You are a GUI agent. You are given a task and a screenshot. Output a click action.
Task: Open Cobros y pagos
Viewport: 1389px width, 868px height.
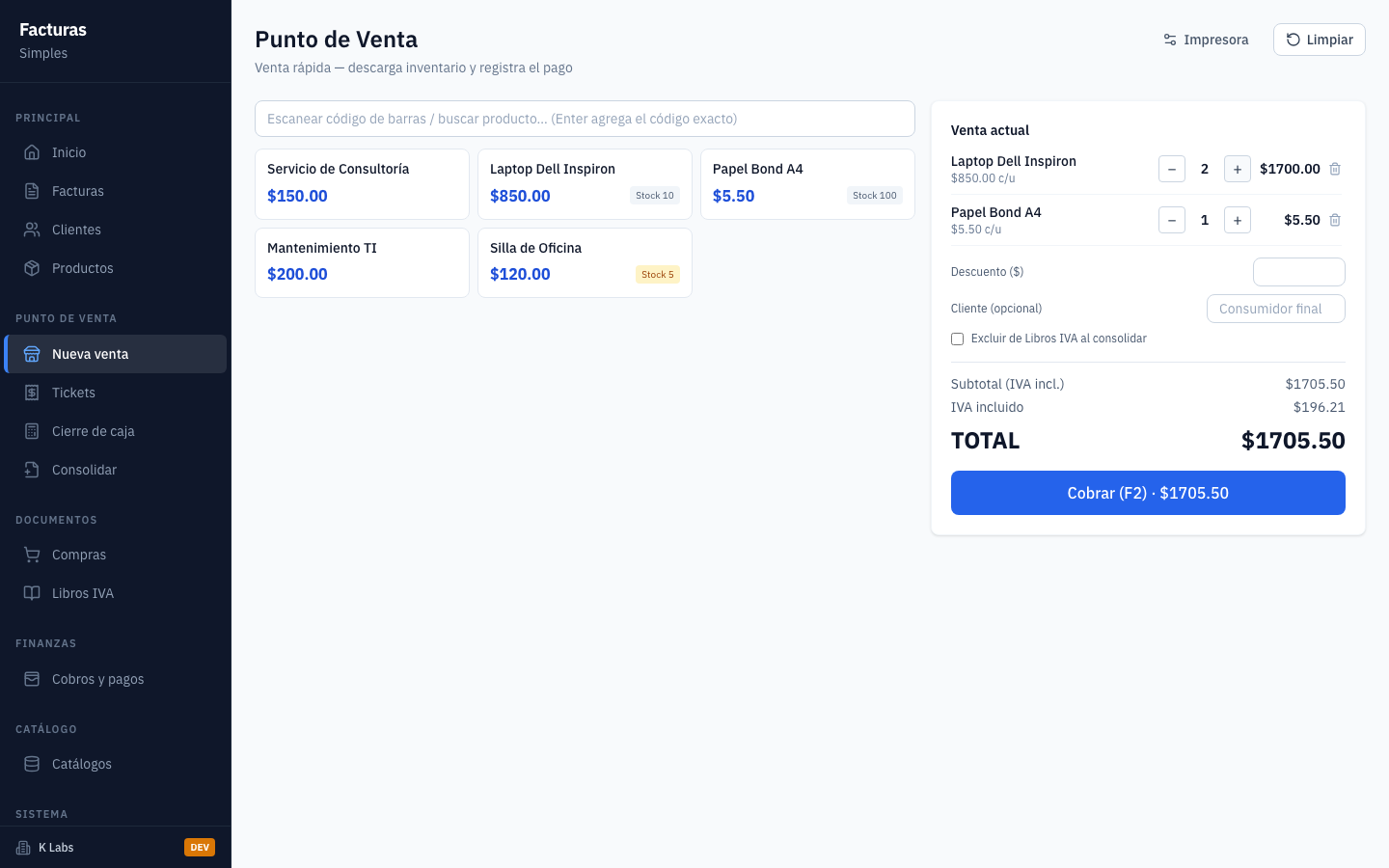click(116, 679)
